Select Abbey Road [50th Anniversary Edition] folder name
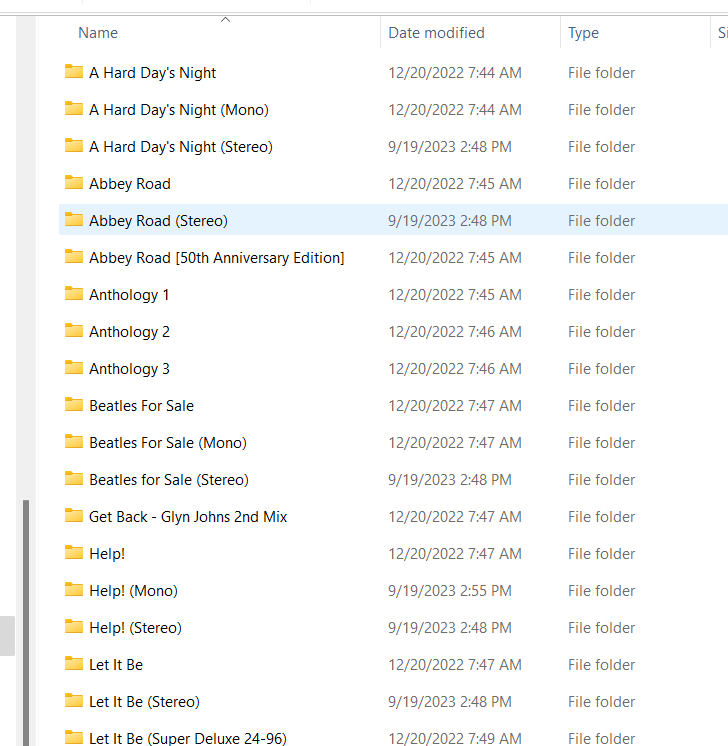Viewport: 728px width, 746px height. 216,258
